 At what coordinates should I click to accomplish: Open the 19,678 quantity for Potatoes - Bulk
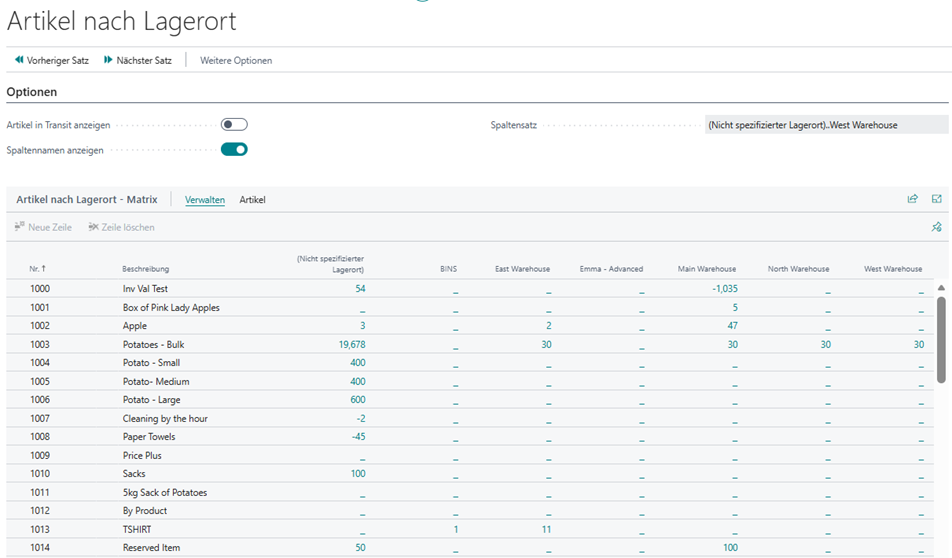pyautogui.click(x=351, y=345)
